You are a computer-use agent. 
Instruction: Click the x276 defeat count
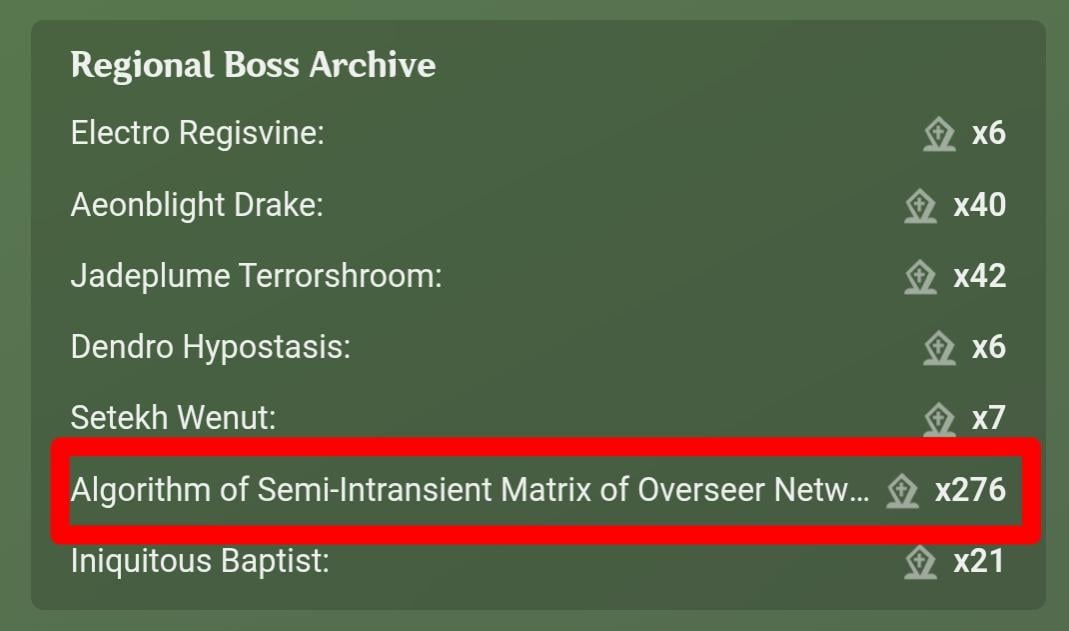970,490
